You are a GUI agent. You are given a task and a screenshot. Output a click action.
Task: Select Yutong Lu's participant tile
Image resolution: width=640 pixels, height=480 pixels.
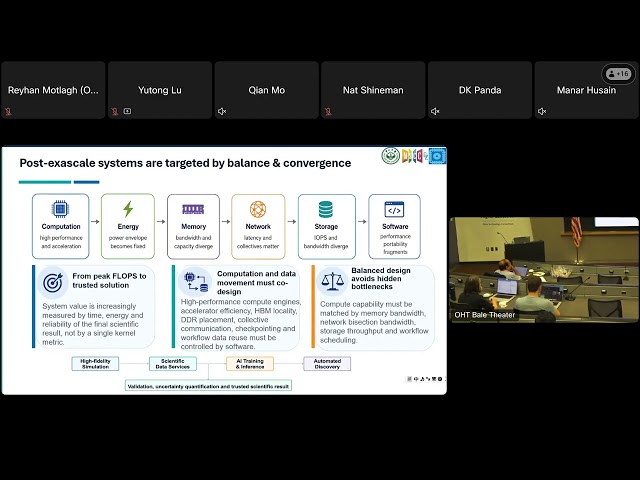[x=160, y=90]
